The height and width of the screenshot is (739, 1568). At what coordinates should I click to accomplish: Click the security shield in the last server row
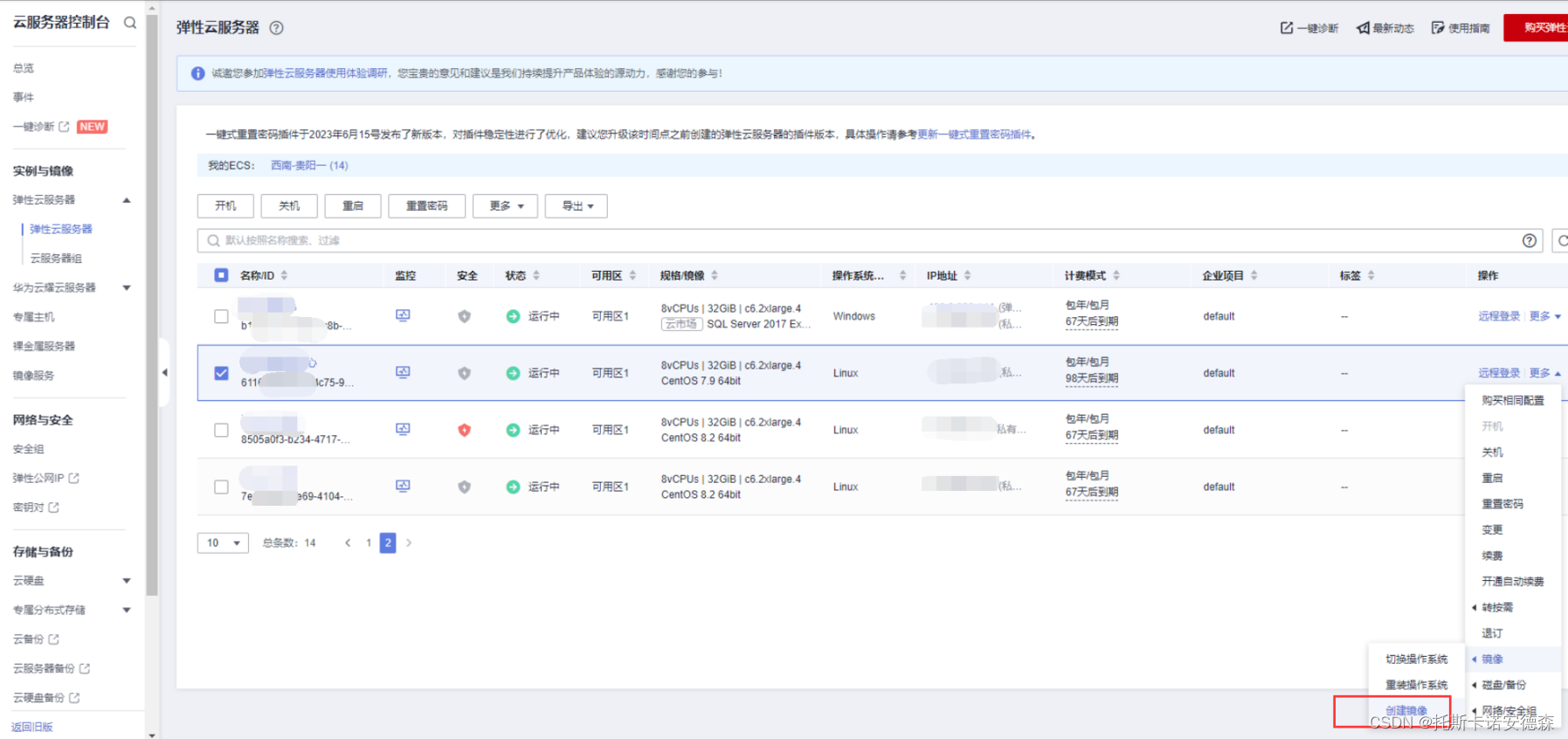pos(465,487)
